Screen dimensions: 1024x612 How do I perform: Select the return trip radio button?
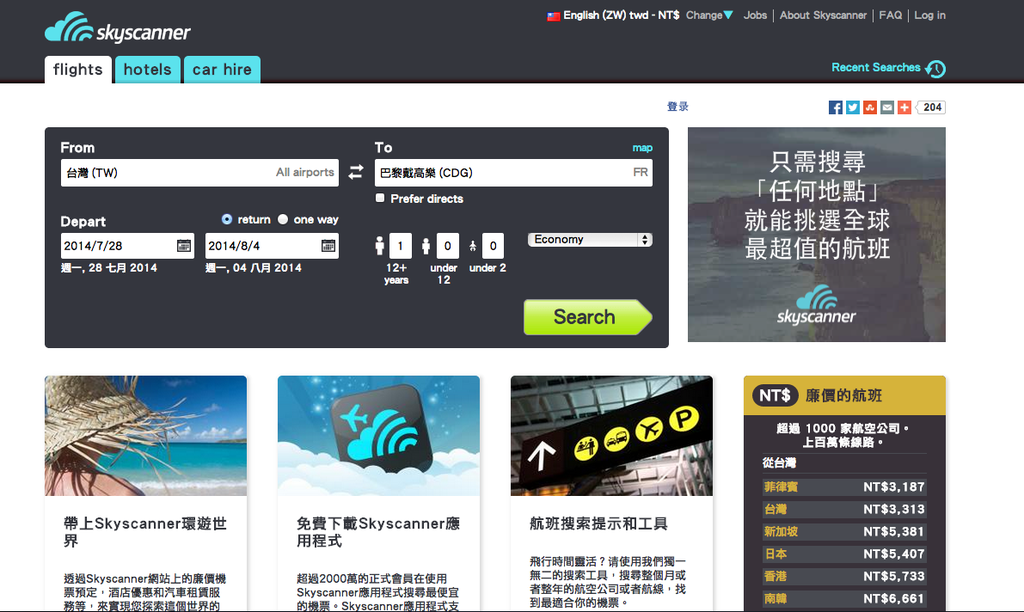click(227, 219)
